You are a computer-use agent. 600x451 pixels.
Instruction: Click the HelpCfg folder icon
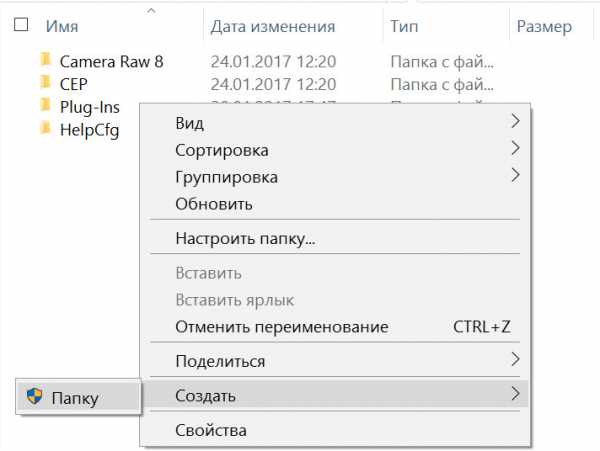pyautogui.click(x=46, y=128)
